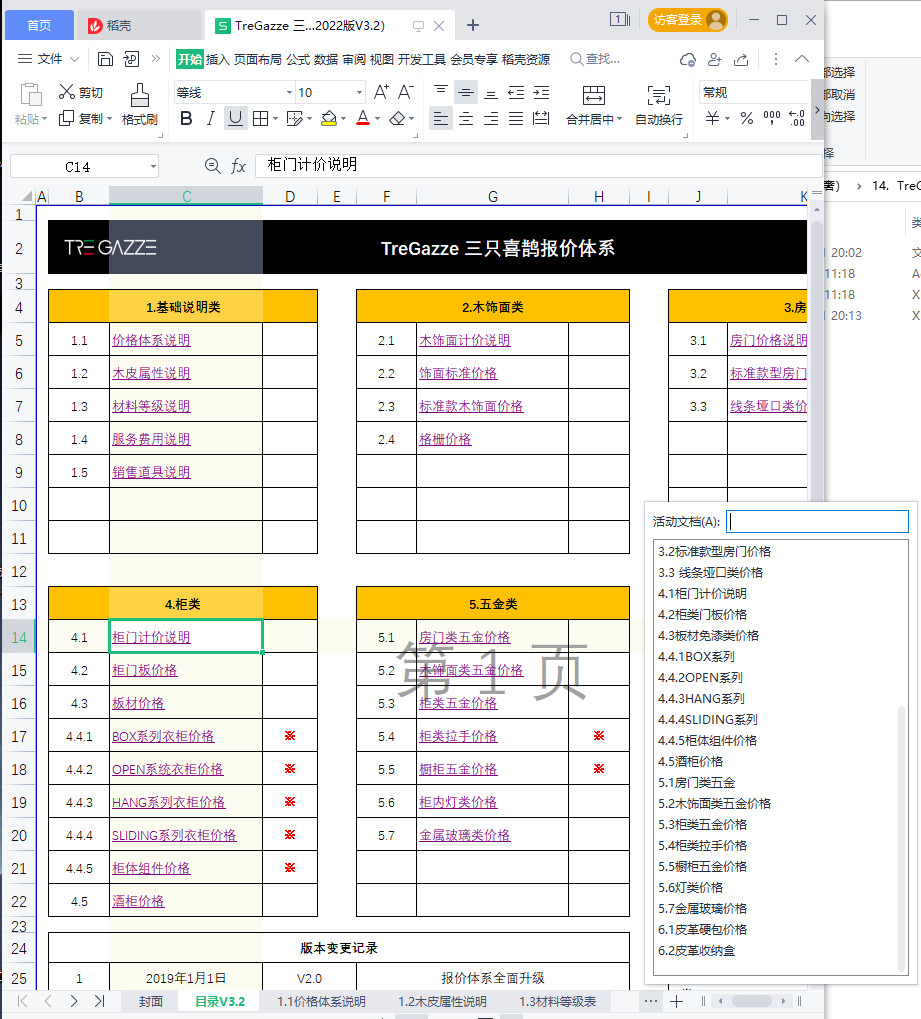Open the insert function fx dialog

(239, 166)
